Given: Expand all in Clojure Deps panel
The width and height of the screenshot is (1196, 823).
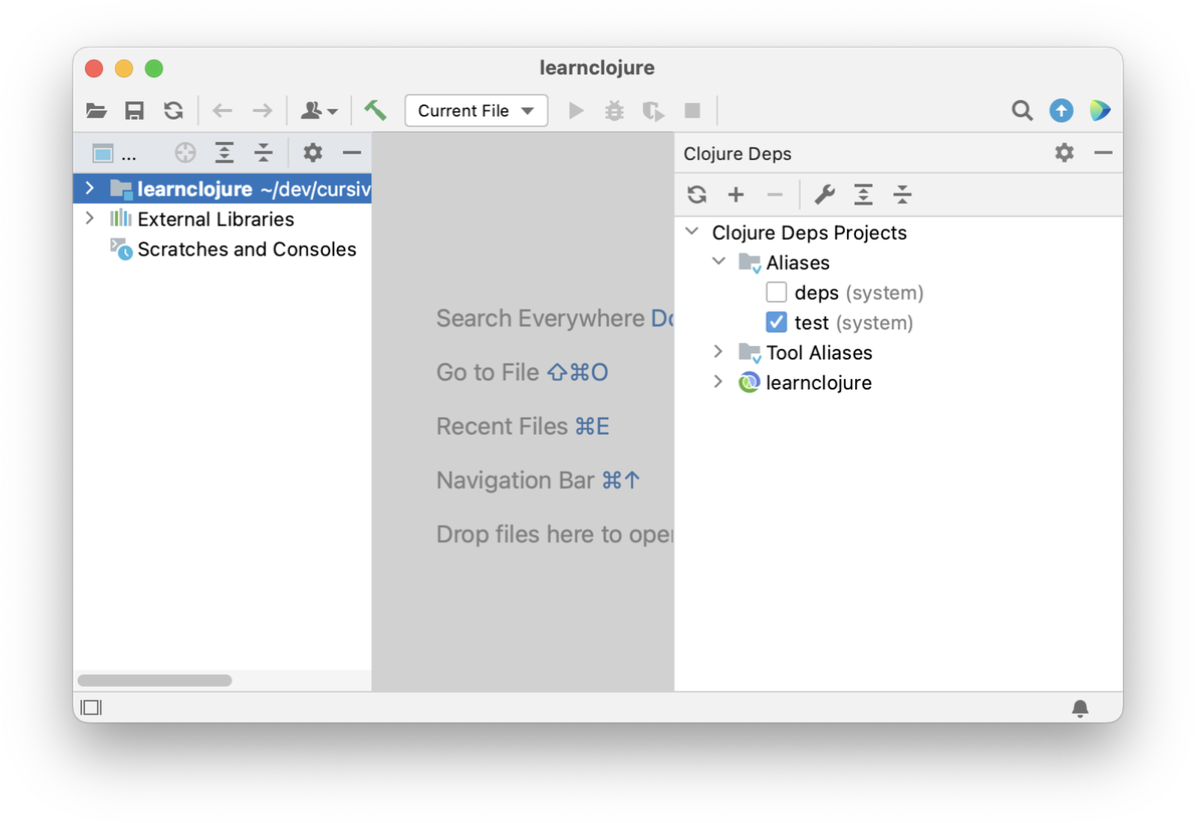Looking at the screenshot, I should coord(863,194).
